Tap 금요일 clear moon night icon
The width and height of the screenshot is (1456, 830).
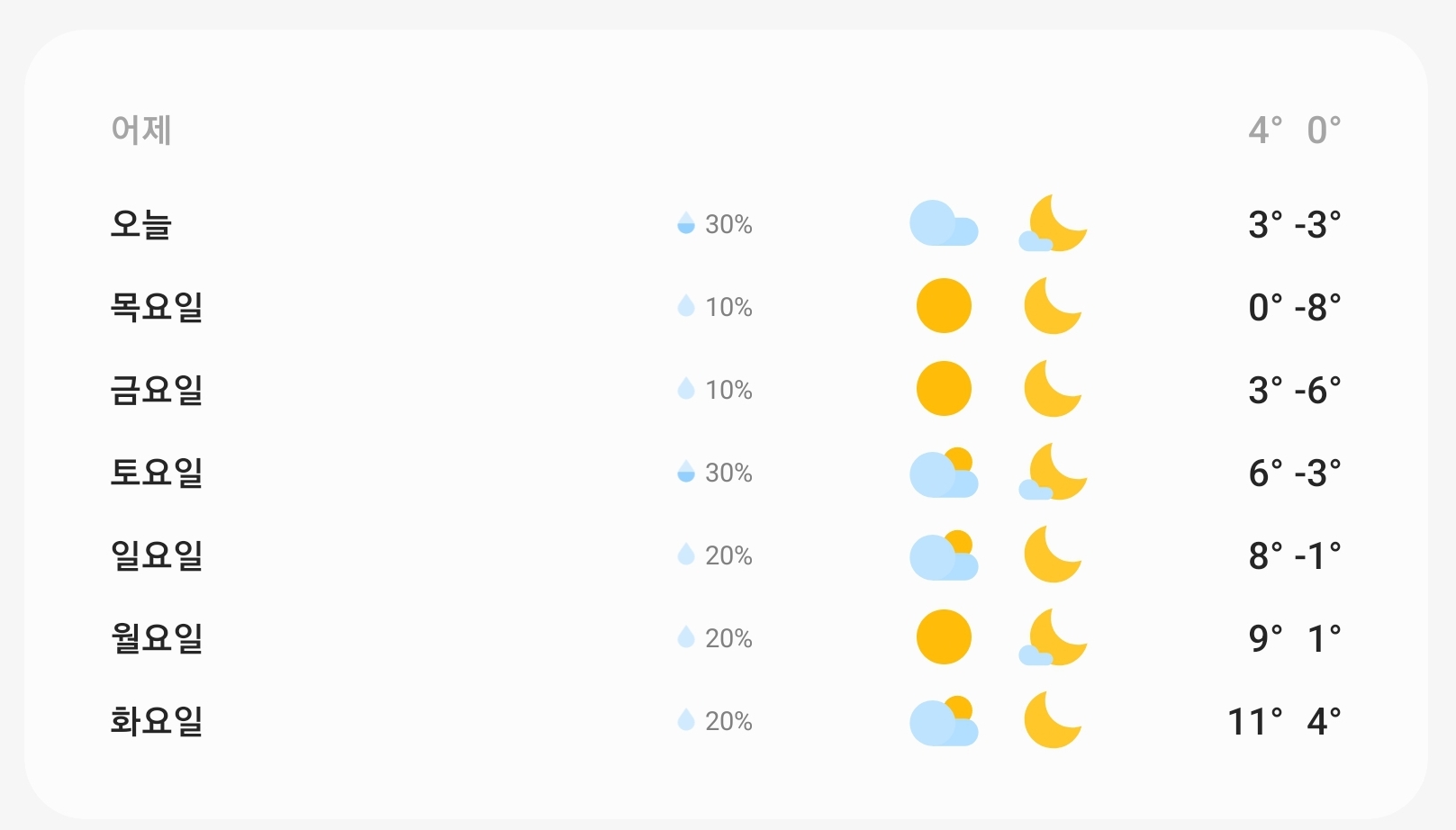pyautogui.click(x=1053, y=389)
